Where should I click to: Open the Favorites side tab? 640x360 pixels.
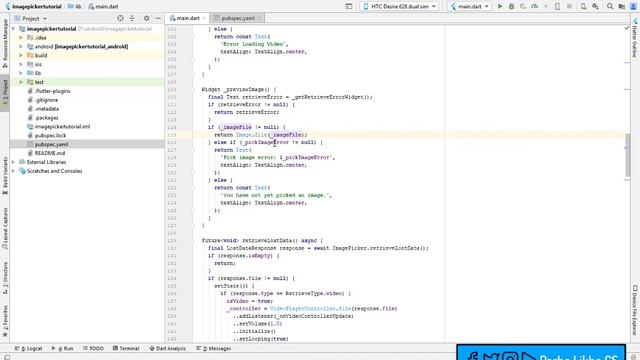(5, 321)
